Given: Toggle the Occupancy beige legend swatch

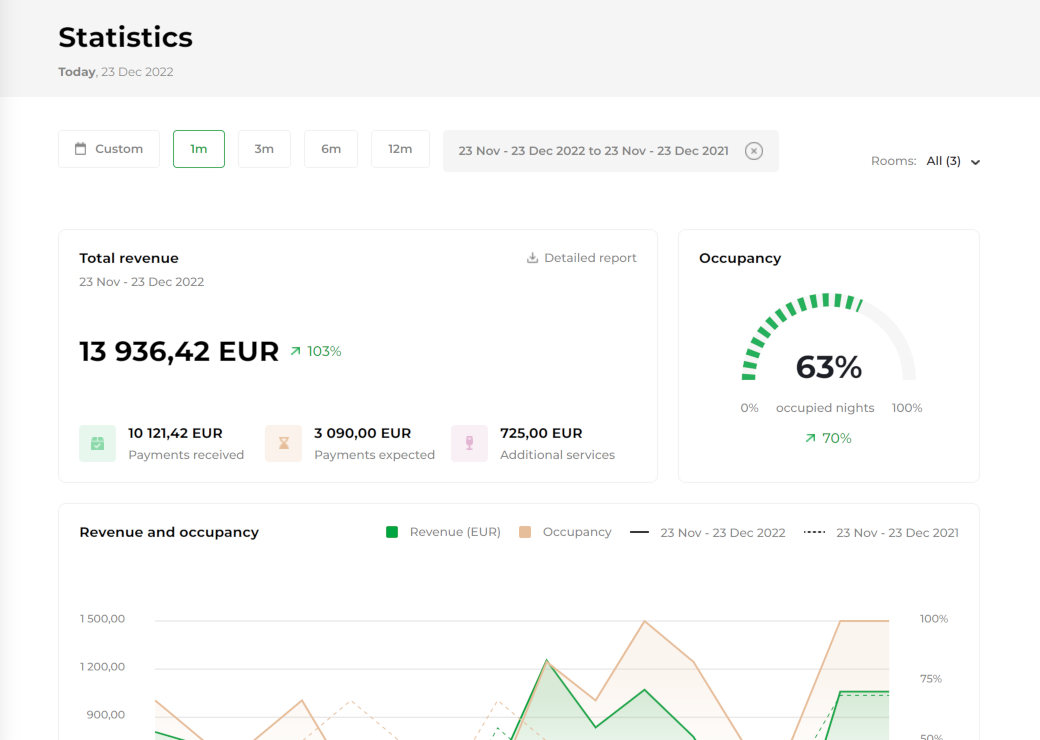Looking at the screenshot, I should click(x=525, y=532).
